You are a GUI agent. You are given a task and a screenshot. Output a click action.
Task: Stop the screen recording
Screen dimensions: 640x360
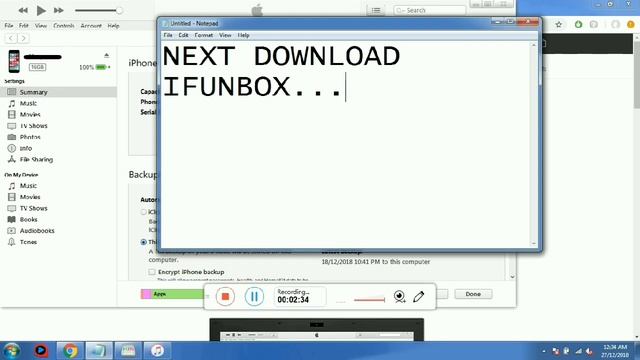pos(225,296)
